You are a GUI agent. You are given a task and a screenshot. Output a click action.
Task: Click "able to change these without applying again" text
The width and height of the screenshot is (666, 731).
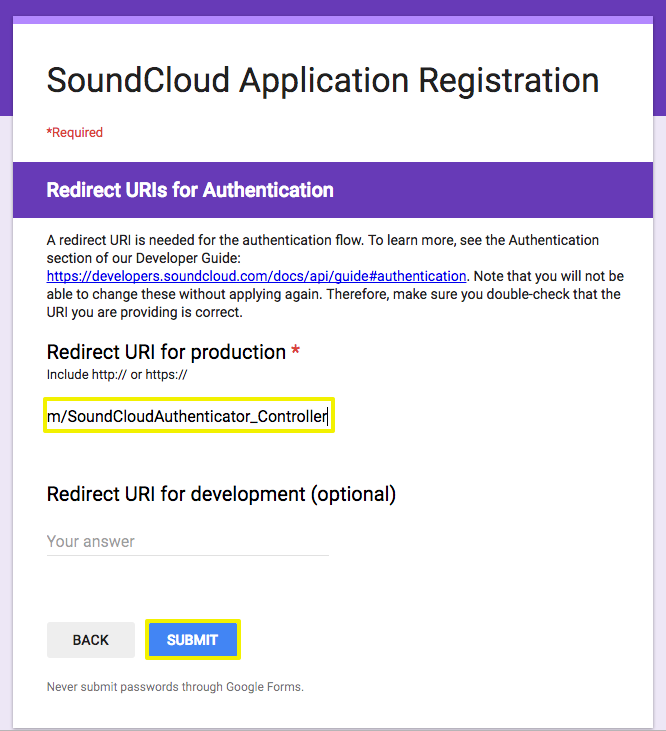pyautogui.click(x=184, y=294)
